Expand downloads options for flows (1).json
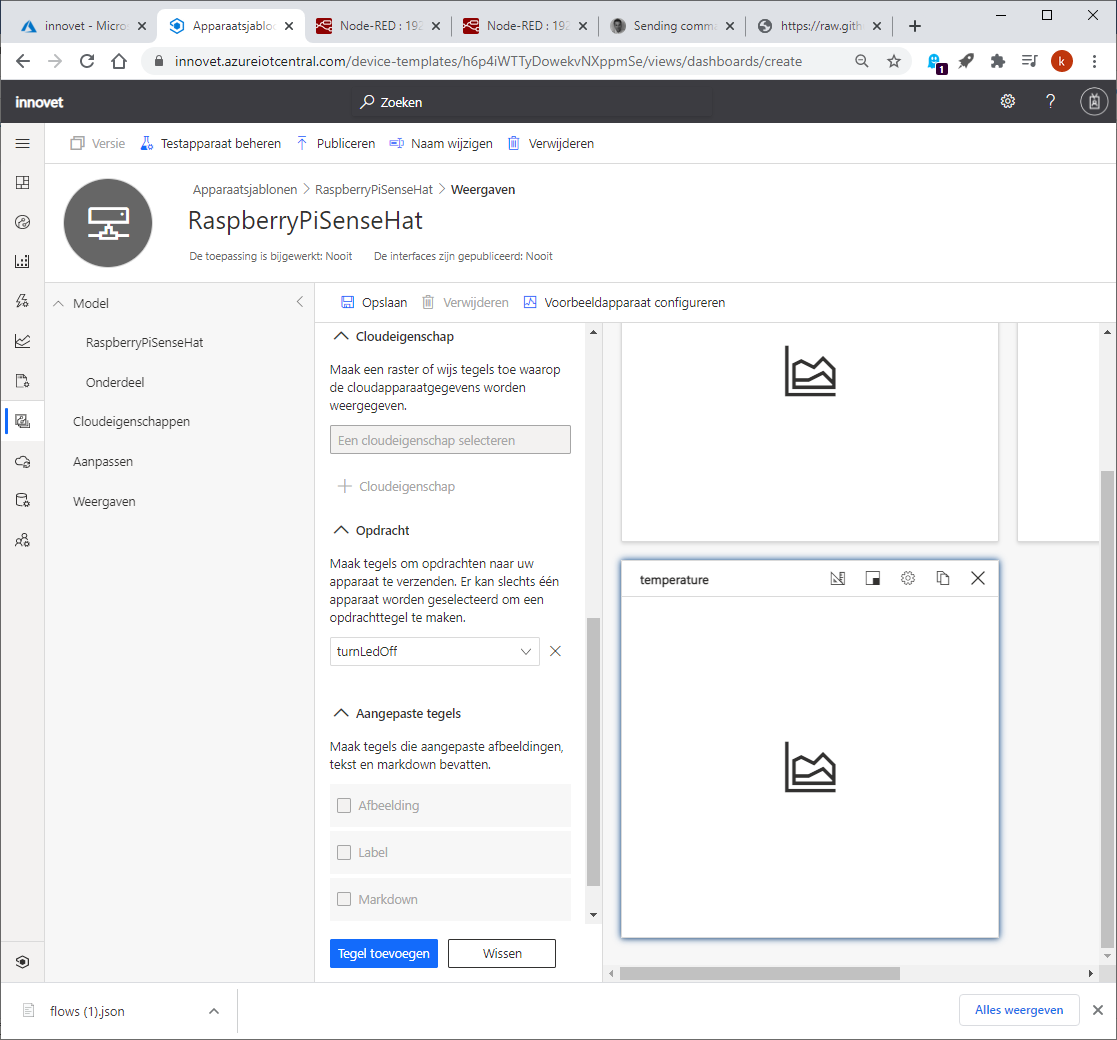Viewport: 1117px width, 1040px height. point(214,1011)
